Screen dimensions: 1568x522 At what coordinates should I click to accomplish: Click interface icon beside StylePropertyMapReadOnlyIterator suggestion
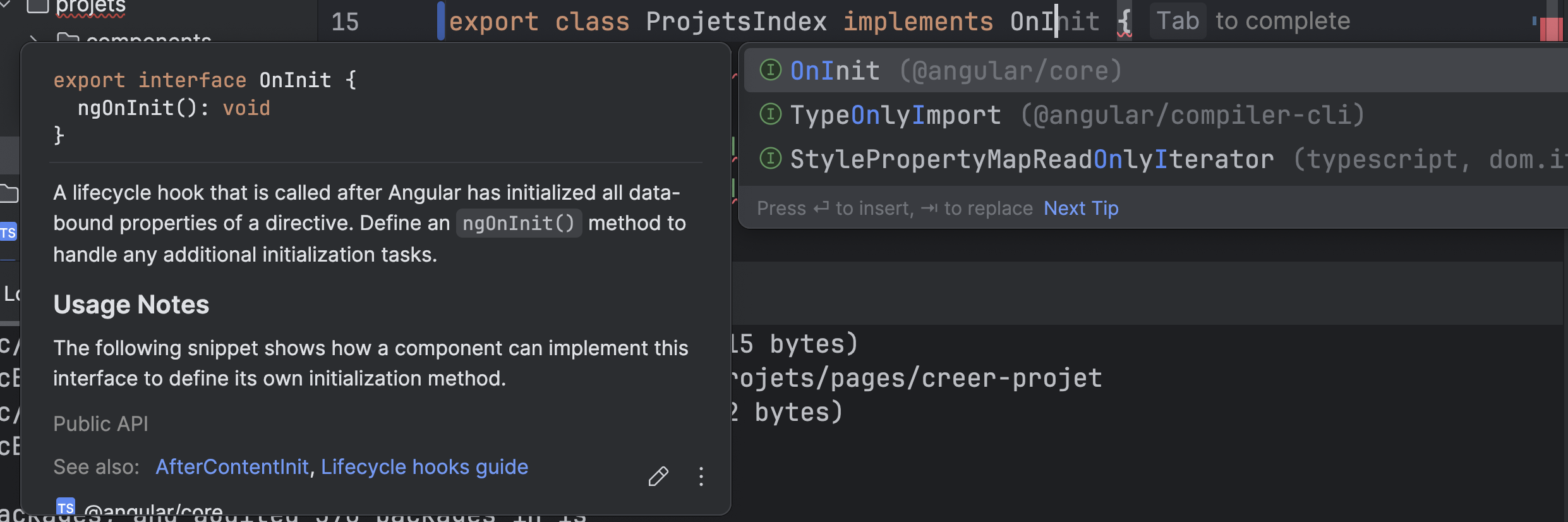click(770, 159)
